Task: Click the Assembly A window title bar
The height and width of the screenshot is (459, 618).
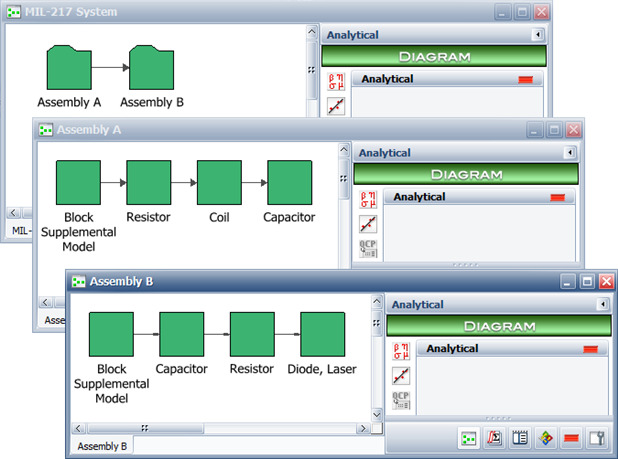Action: 250,130
